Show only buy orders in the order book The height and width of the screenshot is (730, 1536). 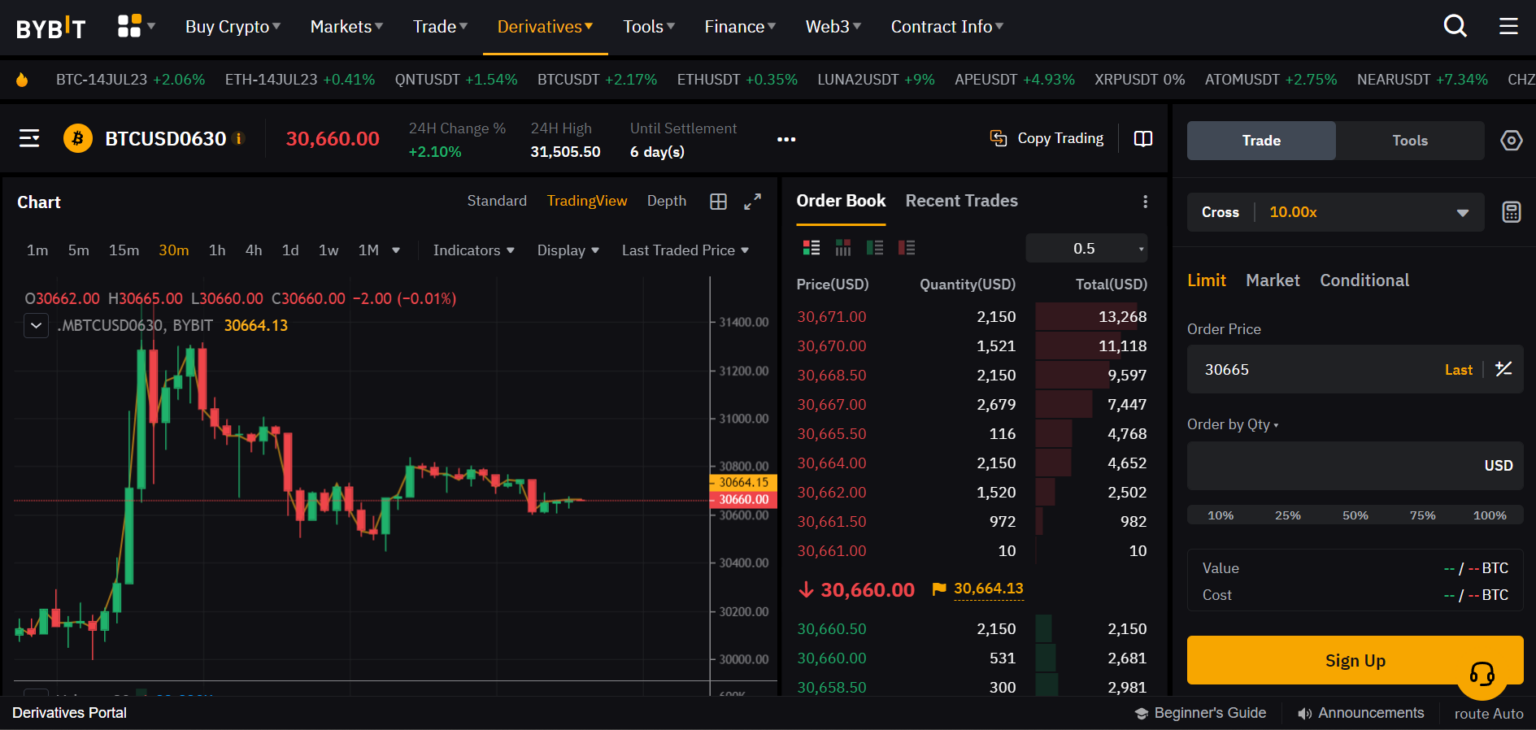tap(874, 247)
